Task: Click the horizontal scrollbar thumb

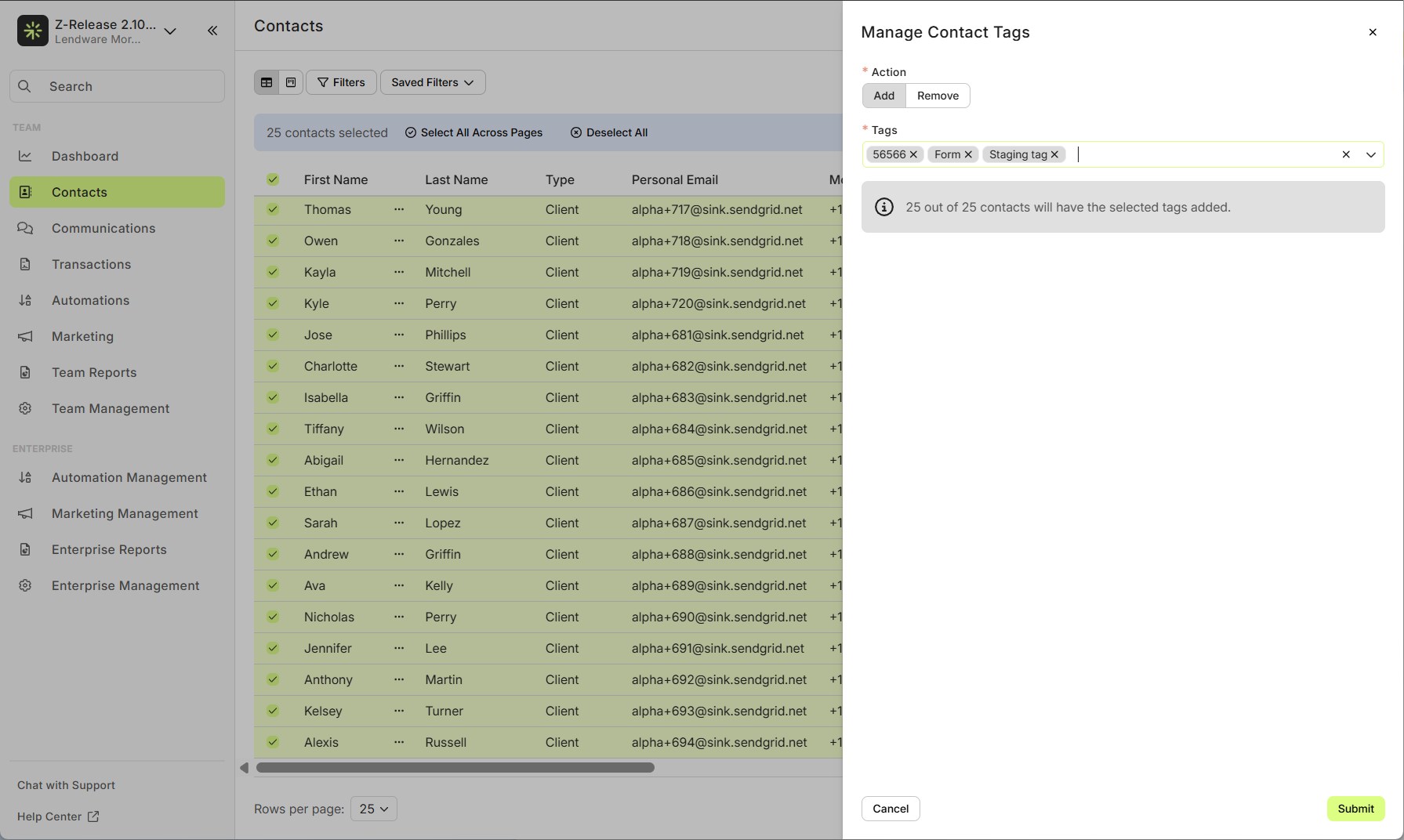Action: [455, 768]
